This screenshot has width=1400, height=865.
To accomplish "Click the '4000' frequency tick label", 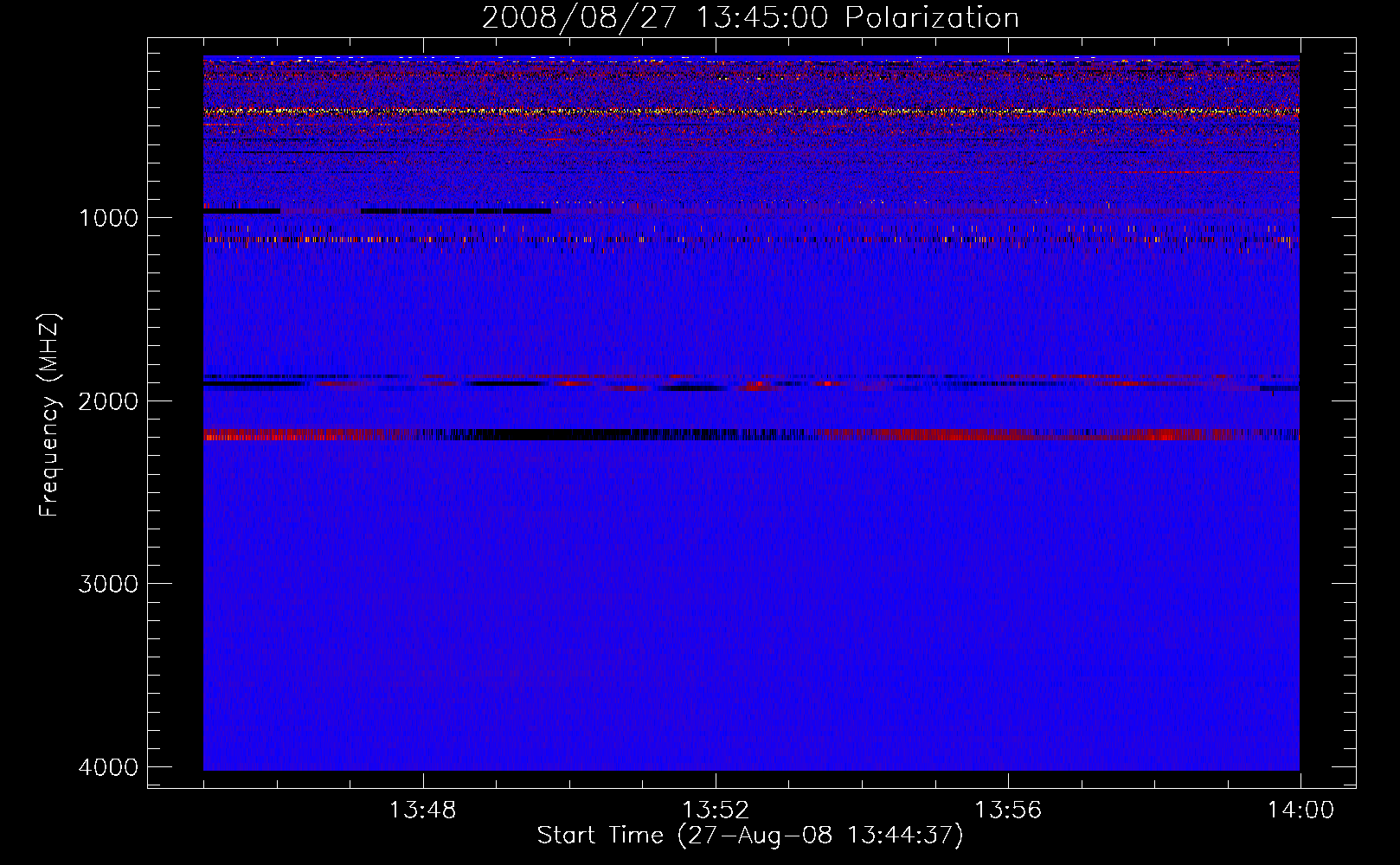I will coord(108,767).
